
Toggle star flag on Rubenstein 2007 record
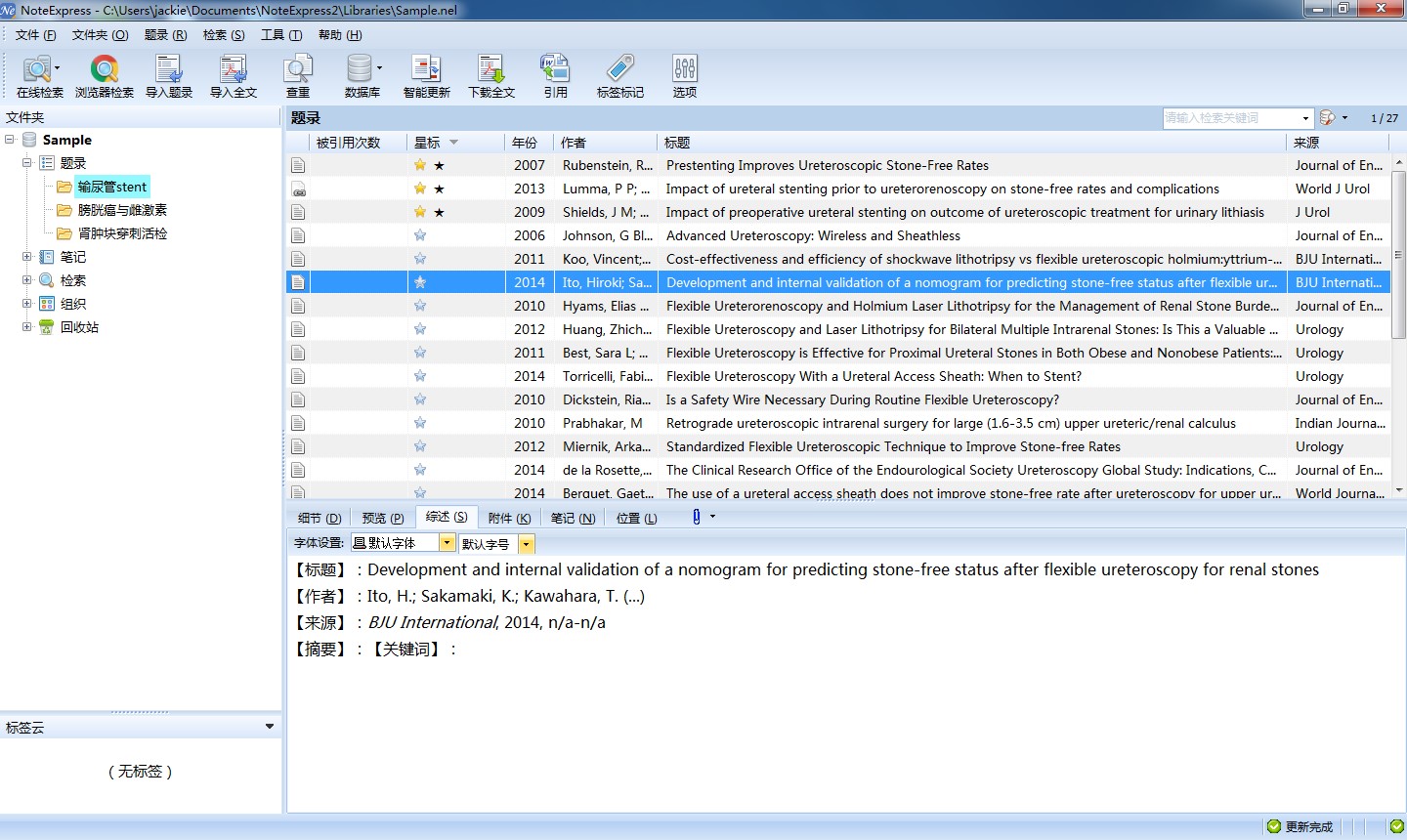[x=420, y=165]
